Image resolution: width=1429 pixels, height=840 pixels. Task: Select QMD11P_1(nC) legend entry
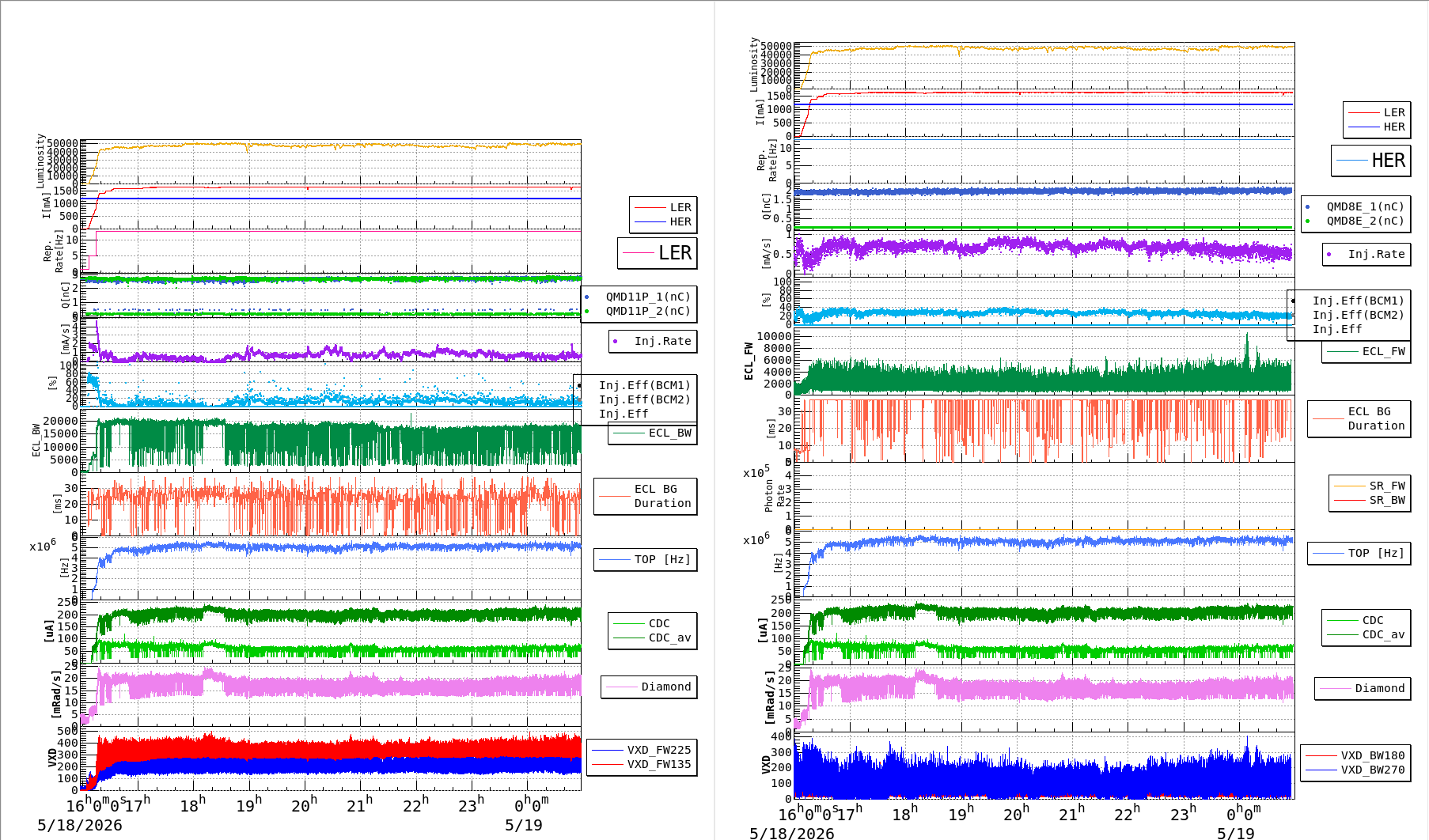pos(648,297)
